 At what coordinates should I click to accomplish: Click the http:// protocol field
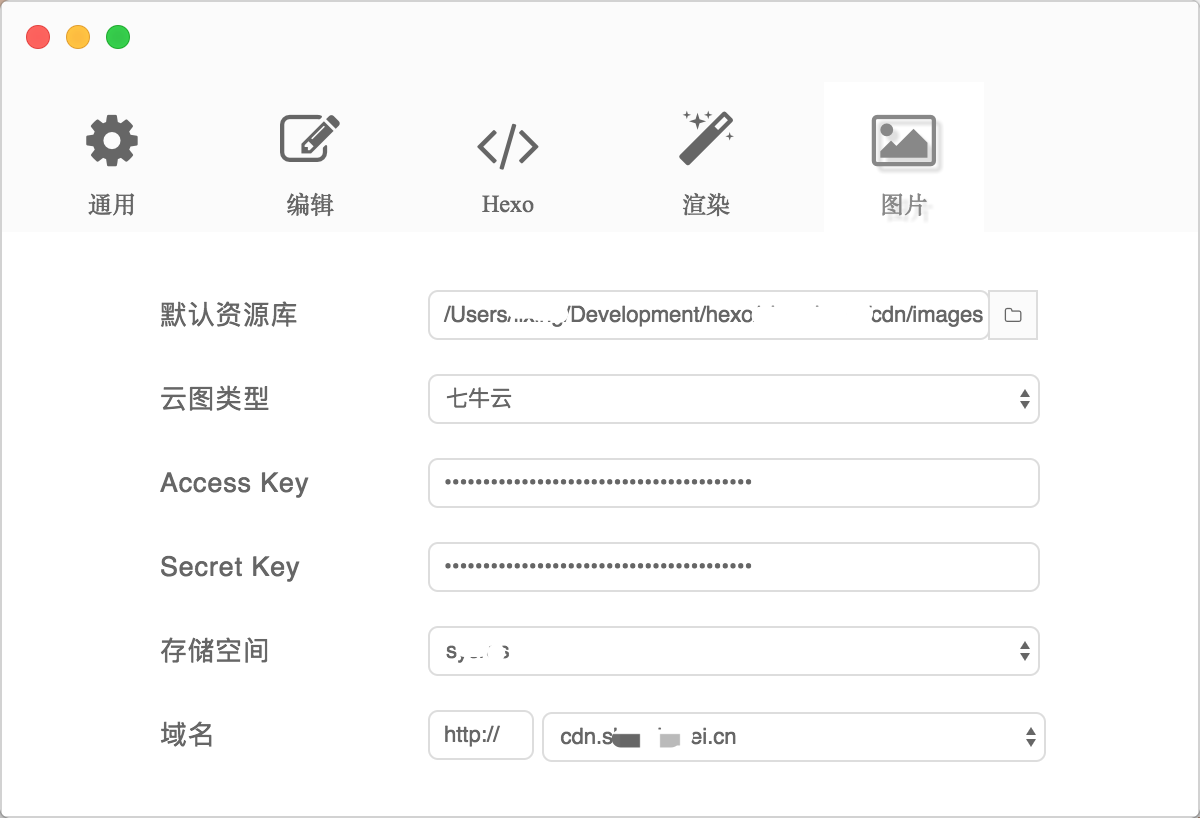(x=481, y=736)
